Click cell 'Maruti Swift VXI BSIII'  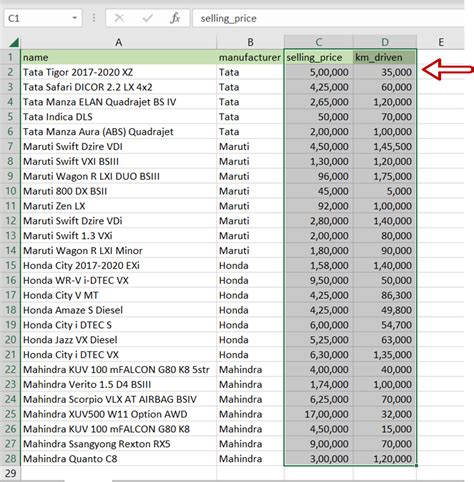(119, 161)
